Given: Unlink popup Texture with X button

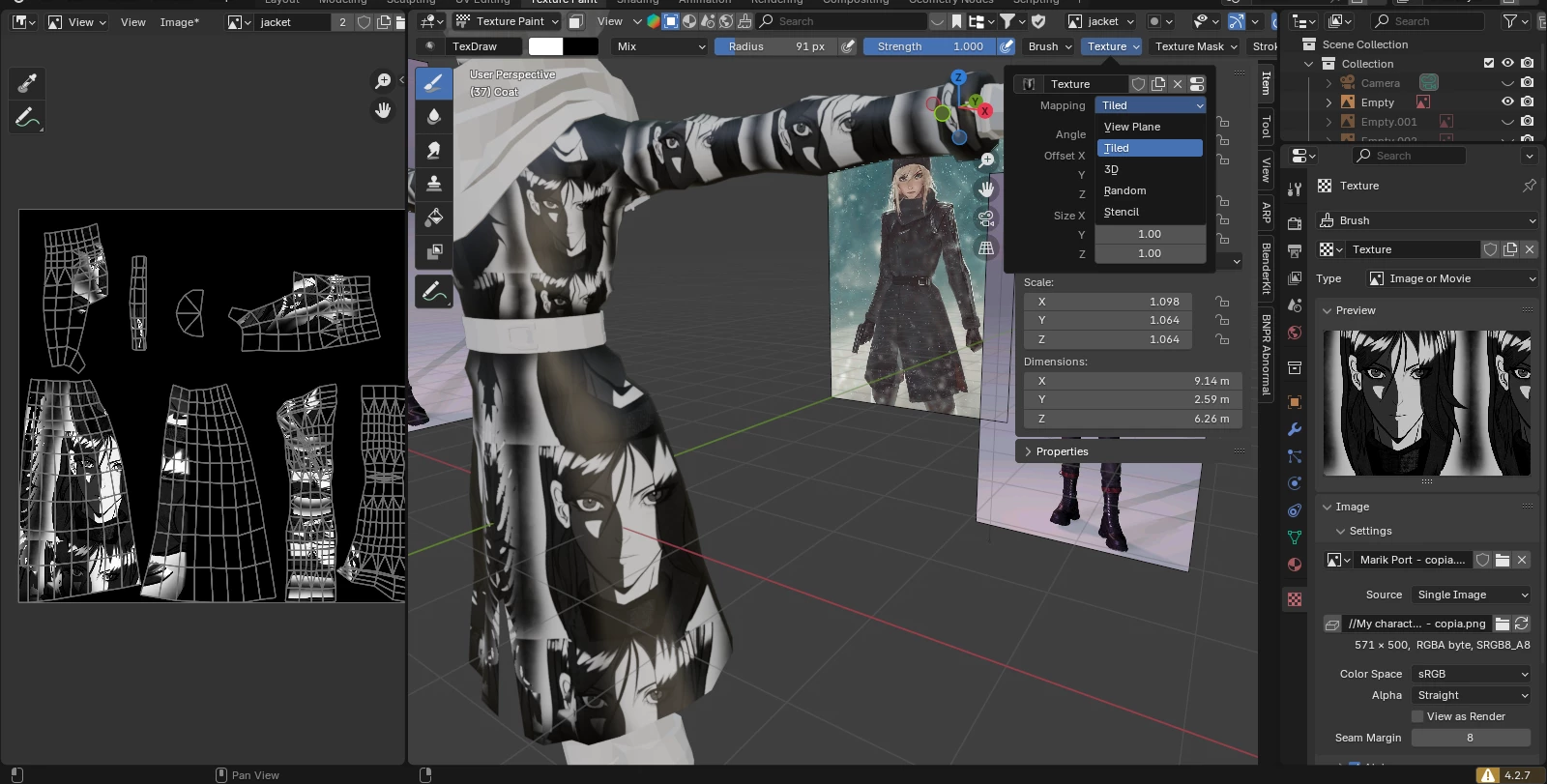Looking at the screenshot, I should [1178, 84].
